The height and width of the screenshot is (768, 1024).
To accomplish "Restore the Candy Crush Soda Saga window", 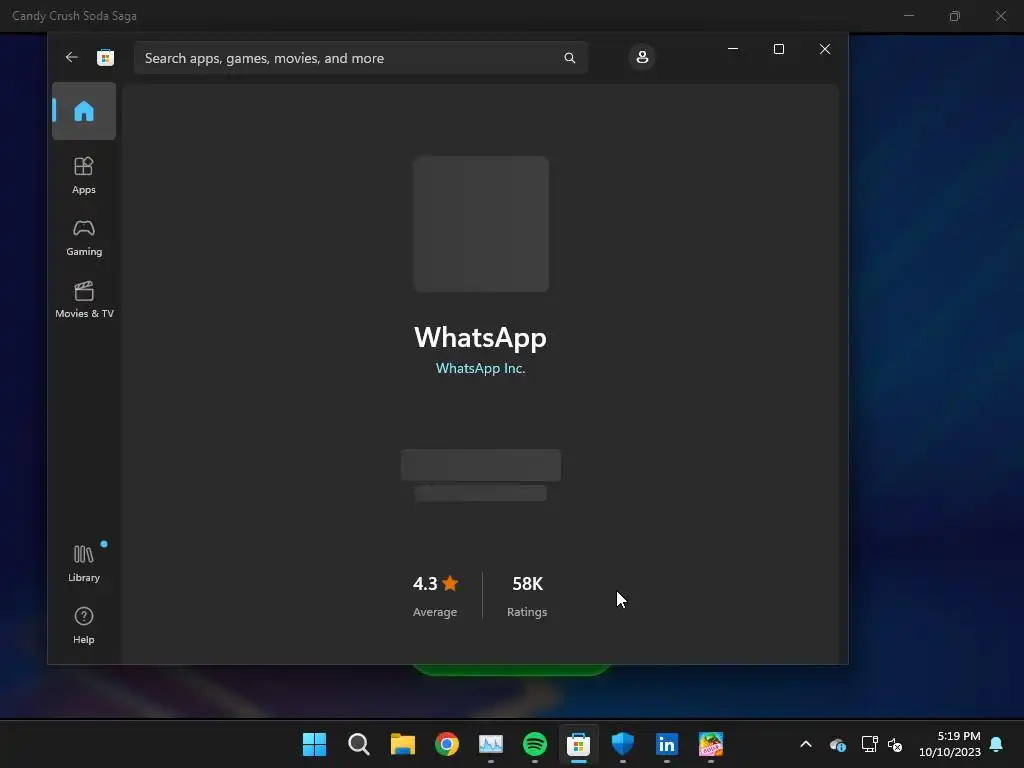I will point(955,16).
